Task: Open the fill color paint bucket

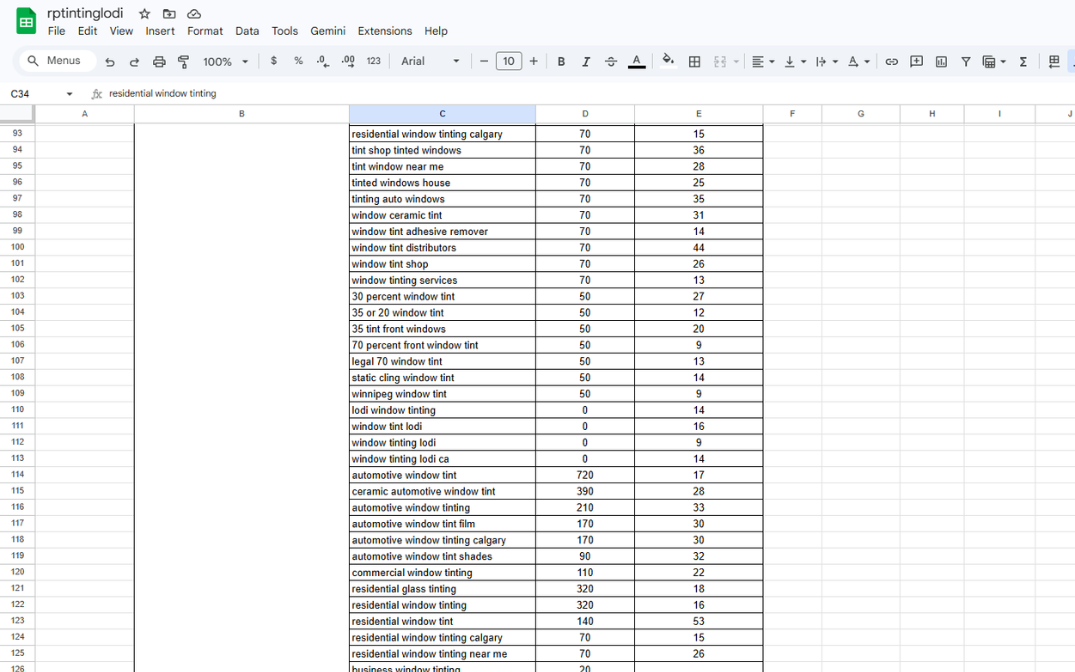Action: coord(668,61)
